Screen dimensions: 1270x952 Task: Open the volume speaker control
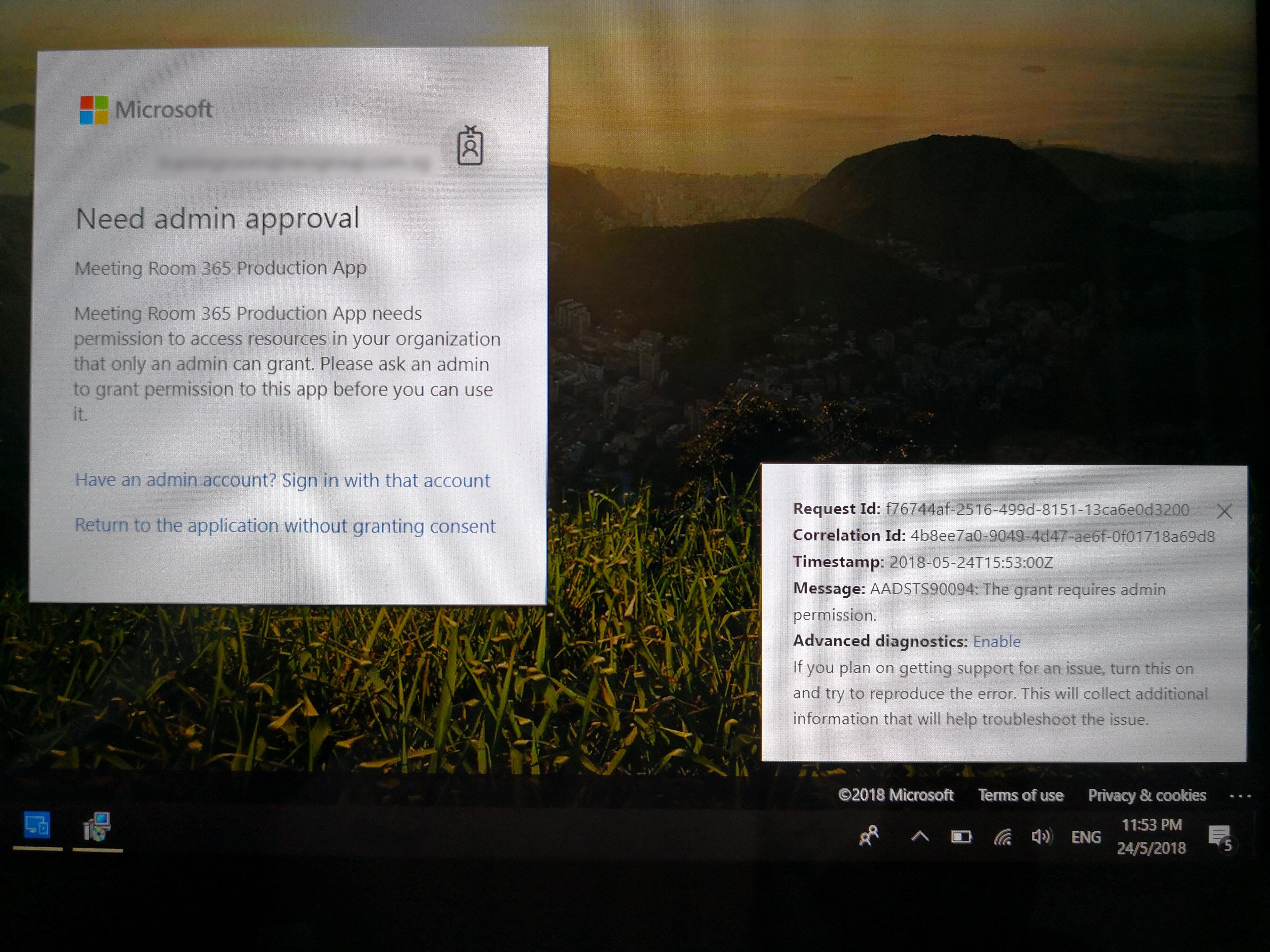point(1041,837)
